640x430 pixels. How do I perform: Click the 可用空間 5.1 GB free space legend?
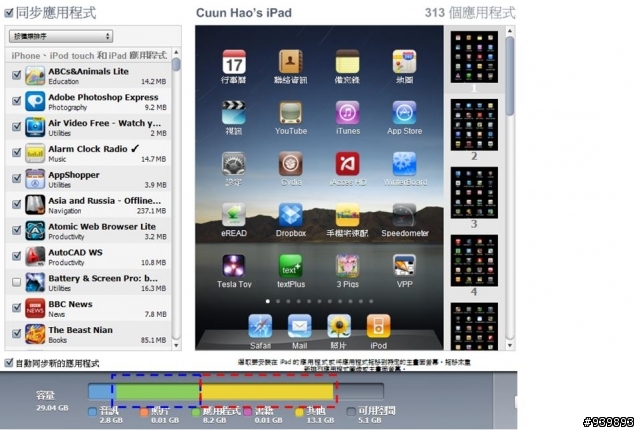371,414
